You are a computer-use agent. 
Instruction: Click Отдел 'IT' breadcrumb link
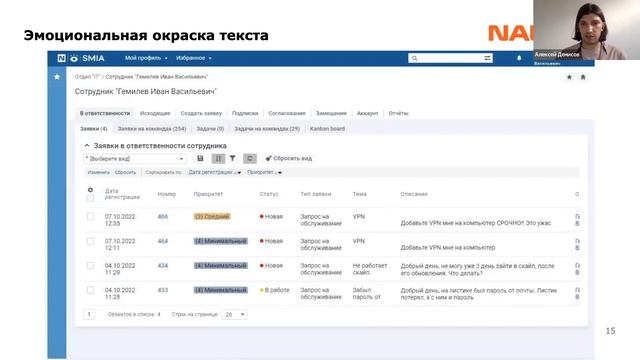tap(87, 77)
